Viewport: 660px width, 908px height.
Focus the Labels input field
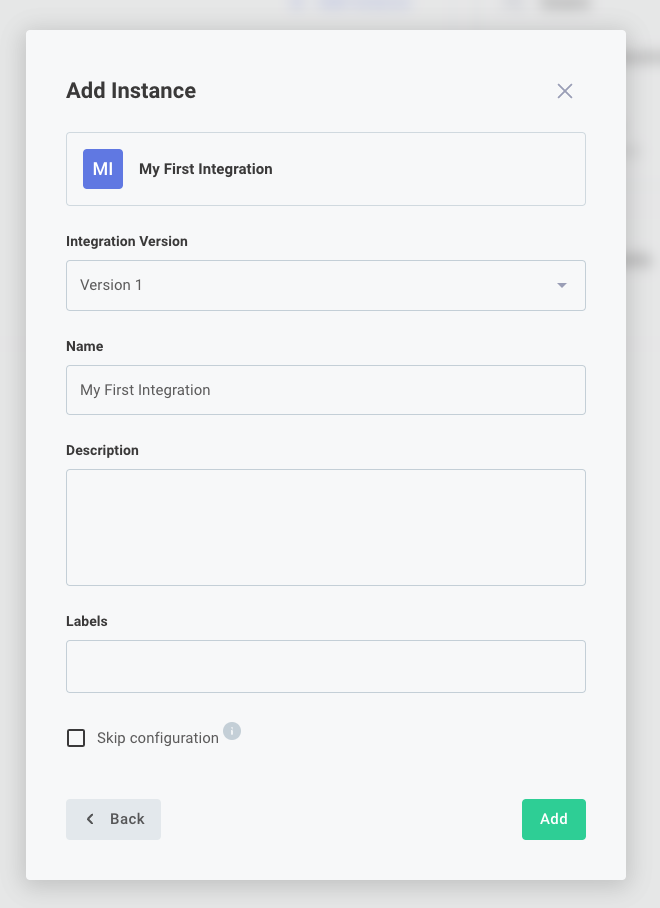pos(325,666)
